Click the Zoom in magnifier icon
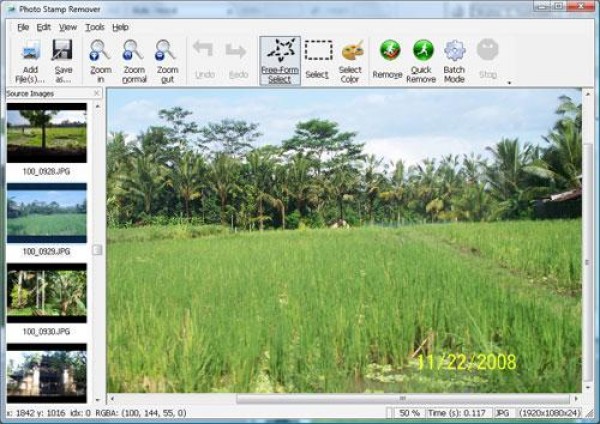Image resolution: width=600 pixels, height=424 pixels. [100, 51]
